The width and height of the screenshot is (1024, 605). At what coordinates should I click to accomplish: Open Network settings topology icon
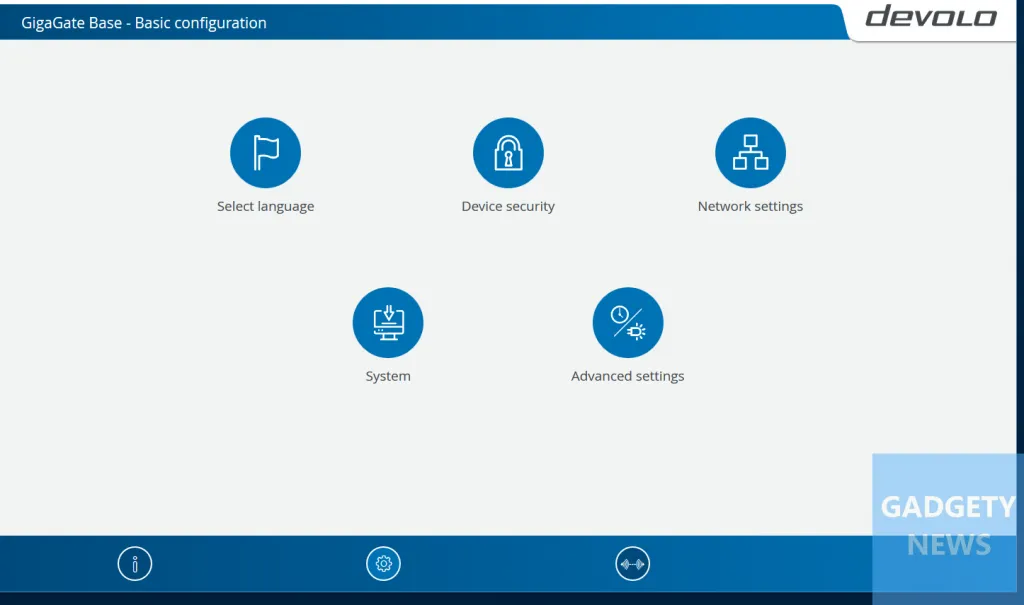click(750, 153)
